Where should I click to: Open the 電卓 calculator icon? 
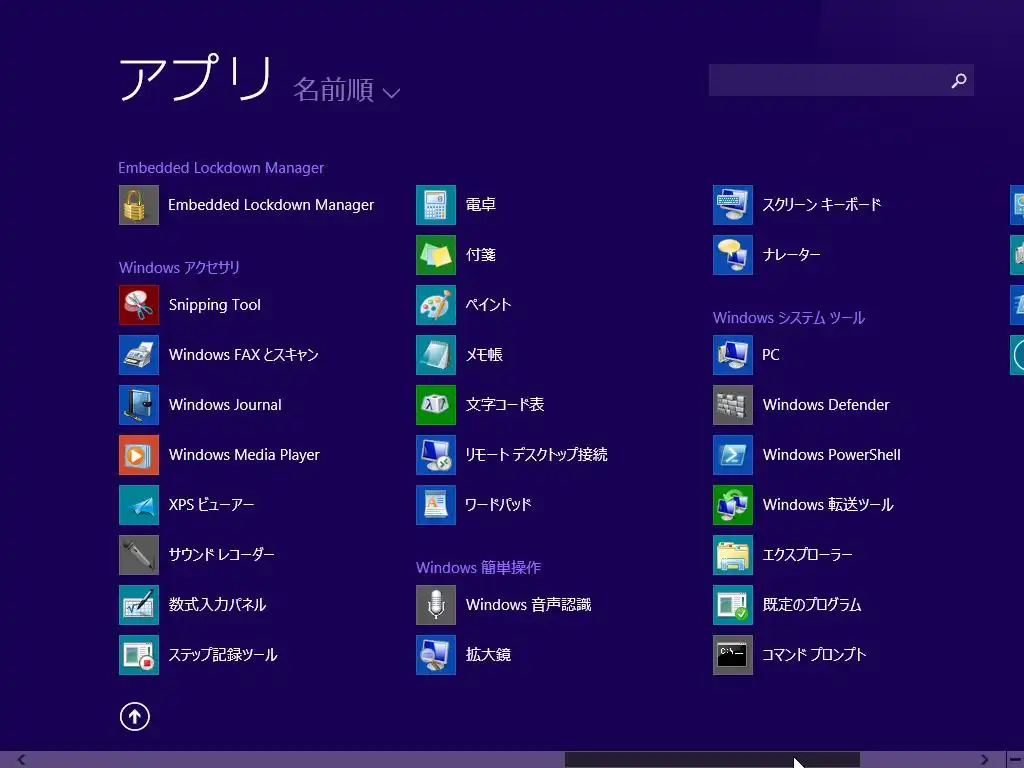tap(436, 205)
